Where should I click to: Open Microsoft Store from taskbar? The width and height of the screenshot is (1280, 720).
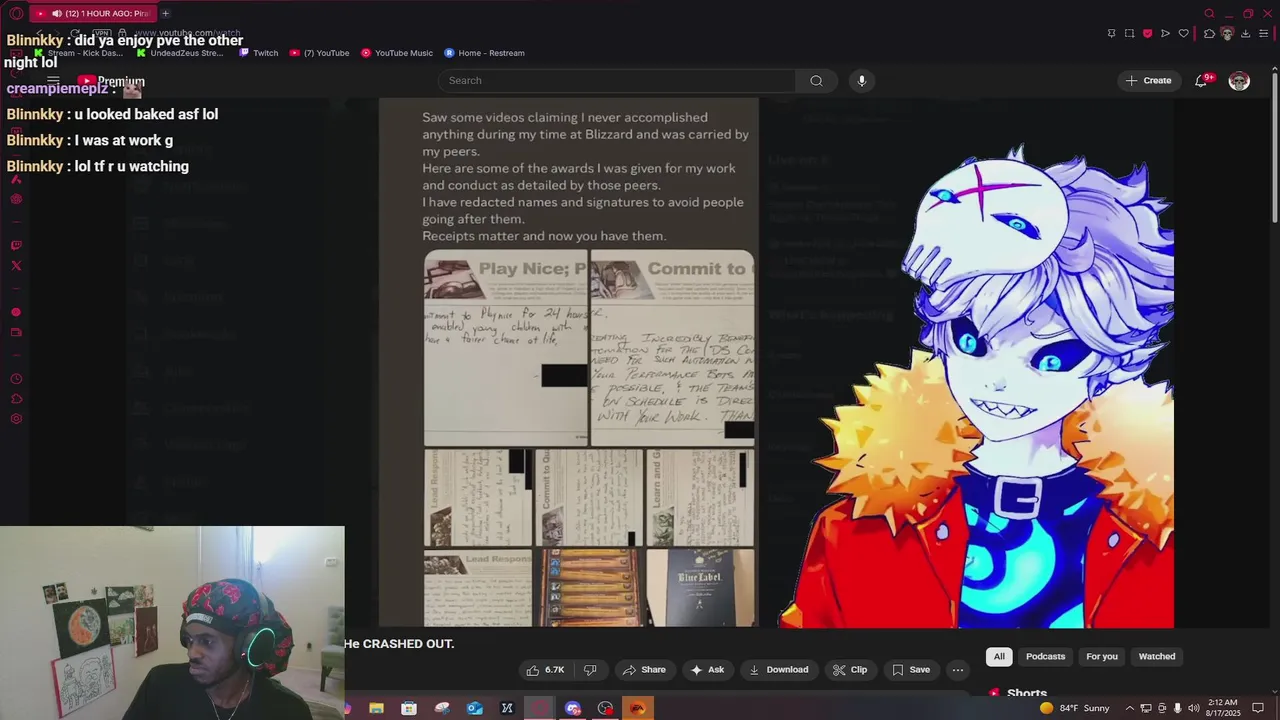coord(409,708)
